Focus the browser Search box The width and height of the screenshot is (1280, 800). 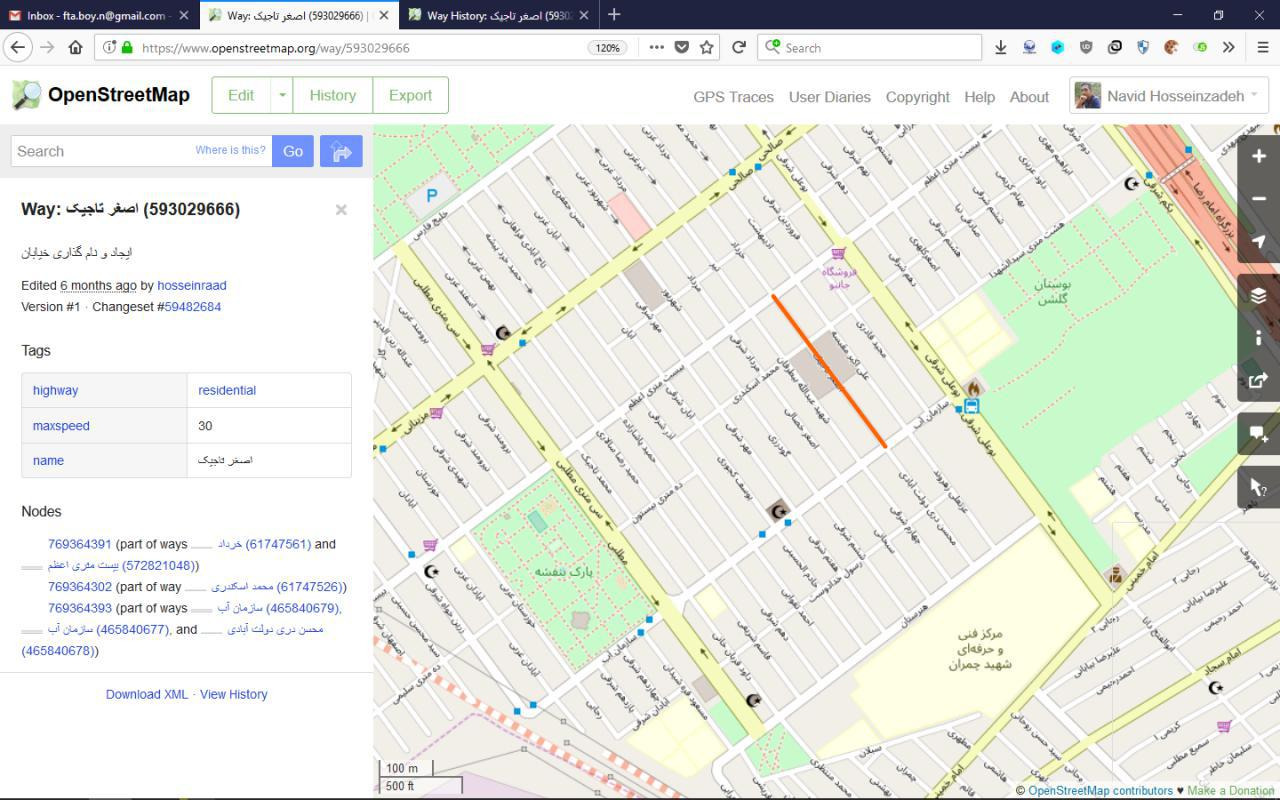coord(870,47)
